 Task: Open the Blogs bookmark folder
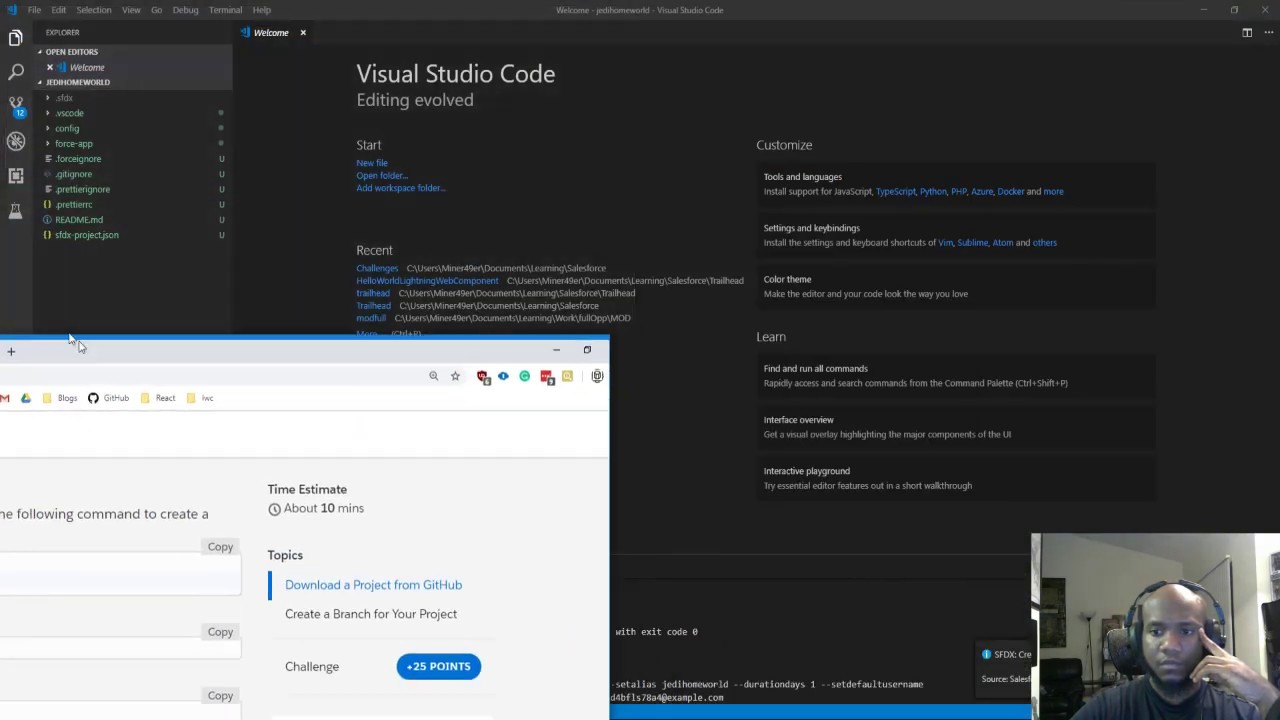point(60,398)
